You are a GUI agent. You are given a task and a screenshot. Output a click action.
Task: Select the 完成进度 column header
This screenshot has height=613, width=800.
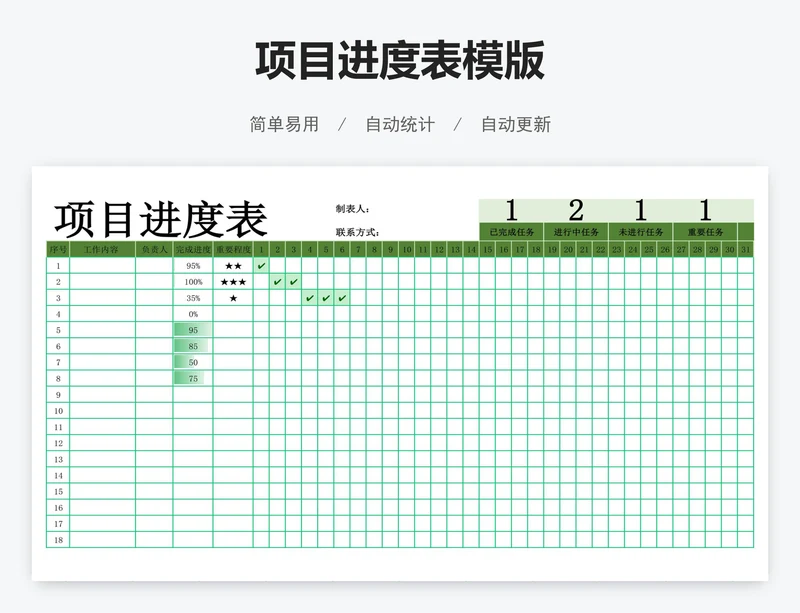(193, 250)
